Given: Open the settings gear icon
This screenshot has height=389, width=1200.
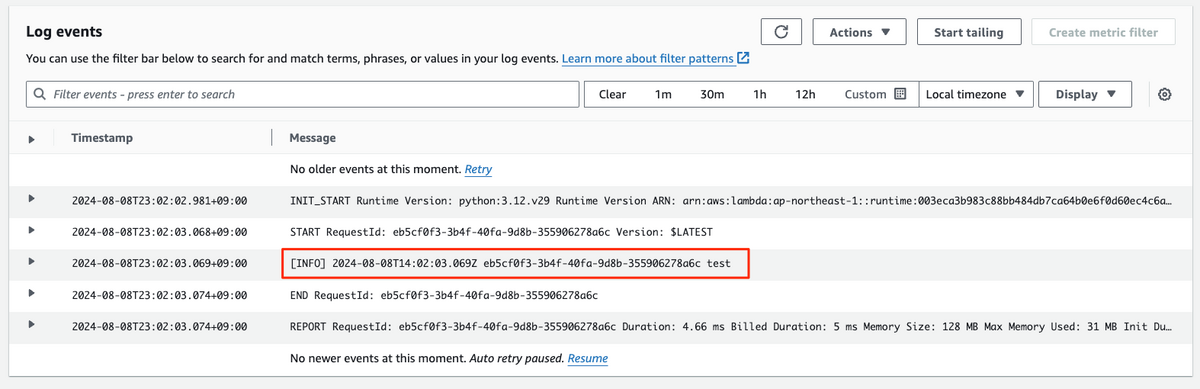Looking at the screenshot, I should [1165, 94].
